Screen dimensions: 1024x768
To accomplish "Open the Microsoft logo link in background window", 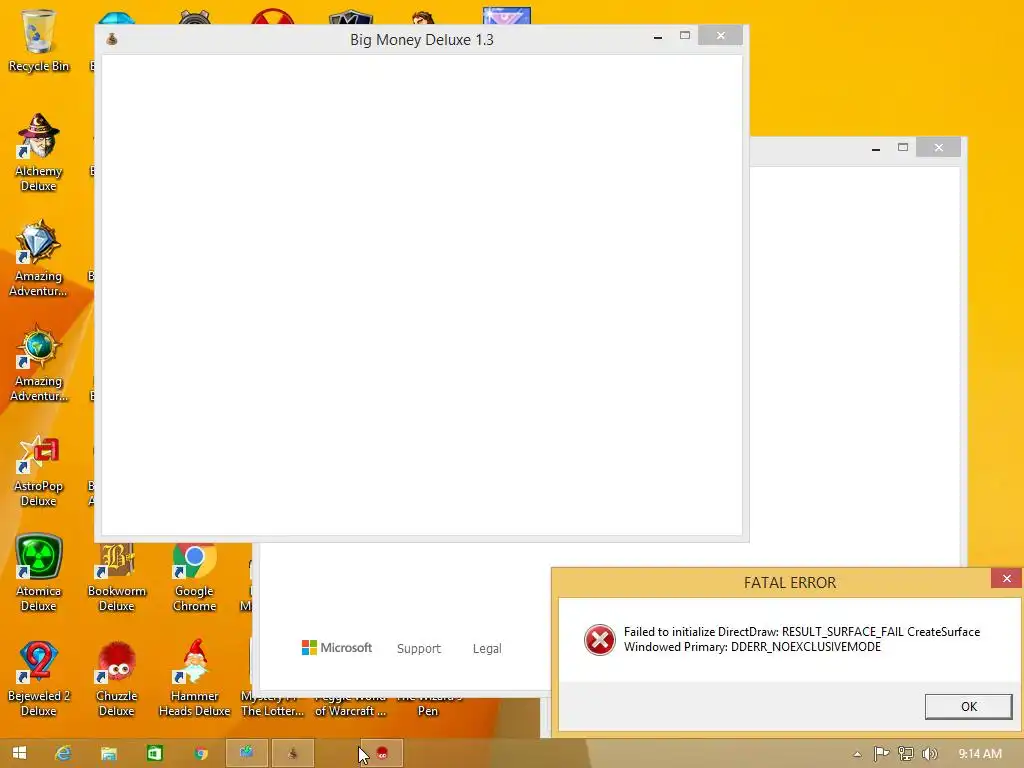I will click(337, 647).
